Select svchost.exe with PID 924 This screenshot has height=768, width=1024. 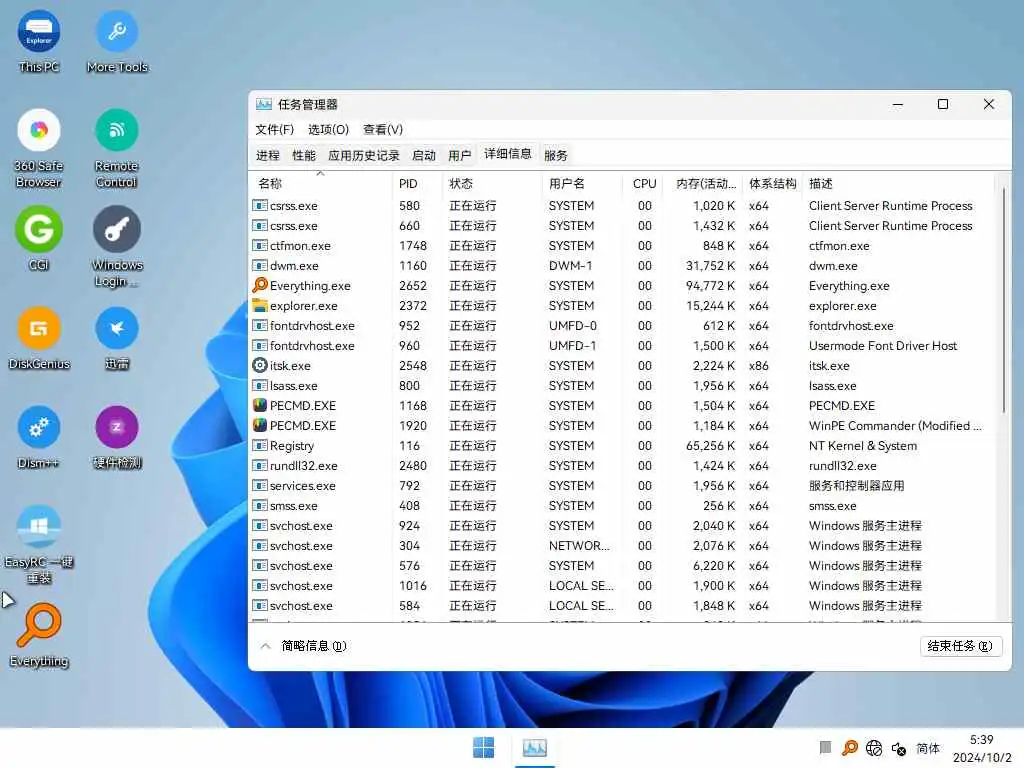click(x=623, y=526)
